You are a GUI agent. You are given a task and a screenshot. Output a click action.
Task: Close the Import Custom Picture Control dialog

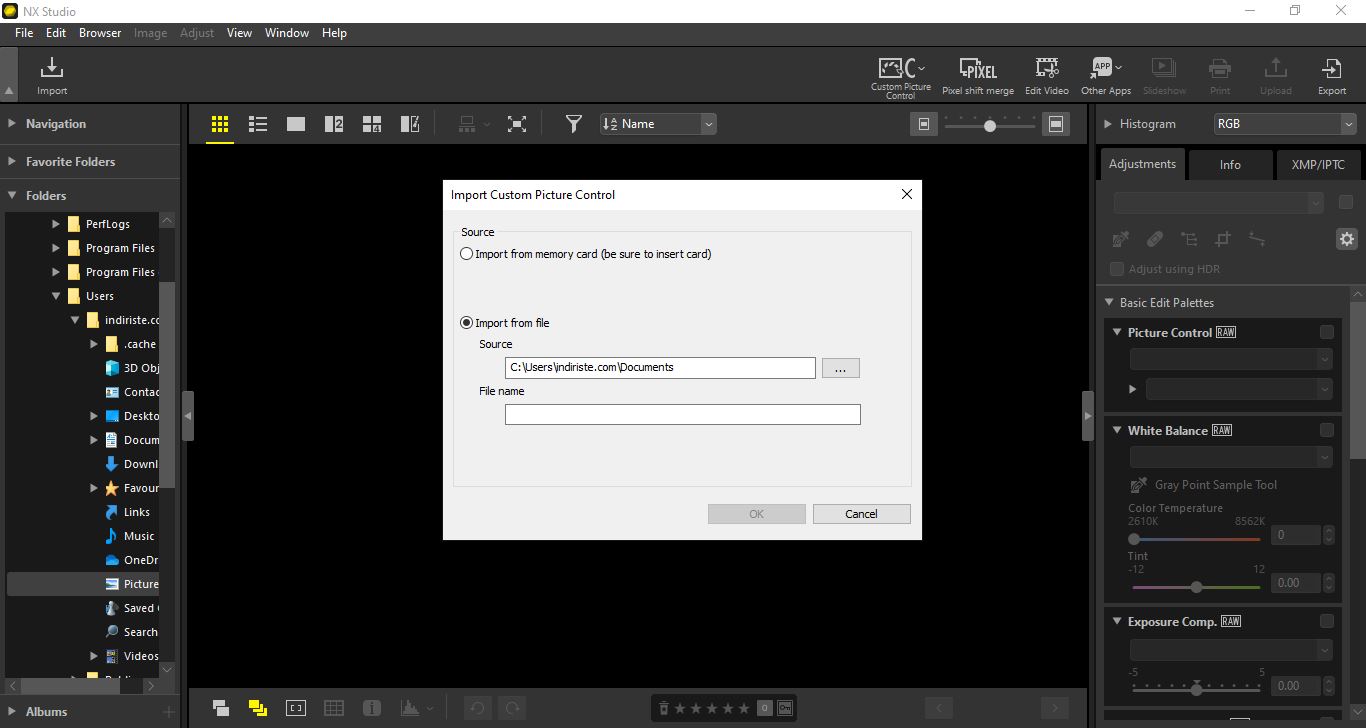click(907, 194)
